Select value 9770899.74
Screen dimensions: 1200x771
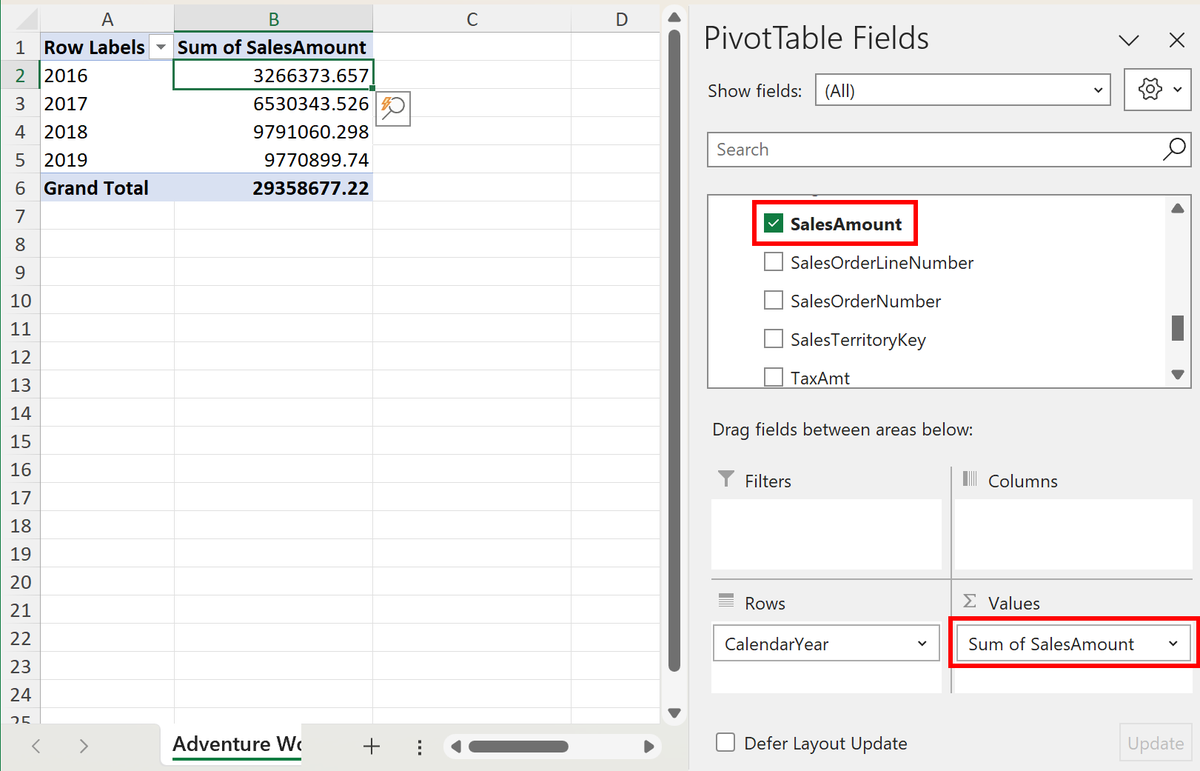273,160
